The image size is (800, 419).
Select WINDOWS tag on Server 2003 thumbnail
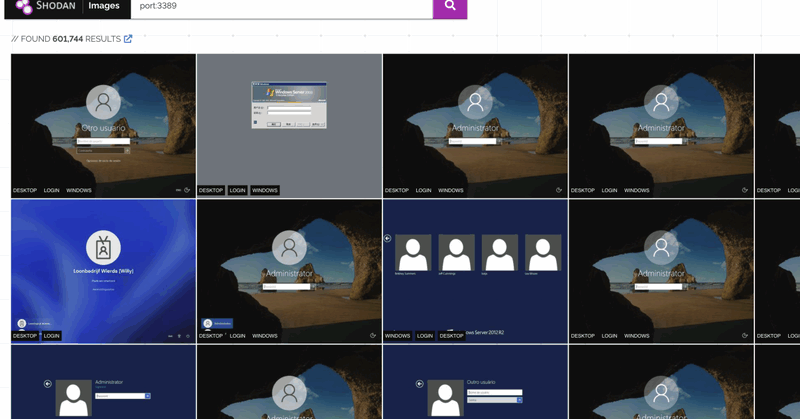pos(265,190)
